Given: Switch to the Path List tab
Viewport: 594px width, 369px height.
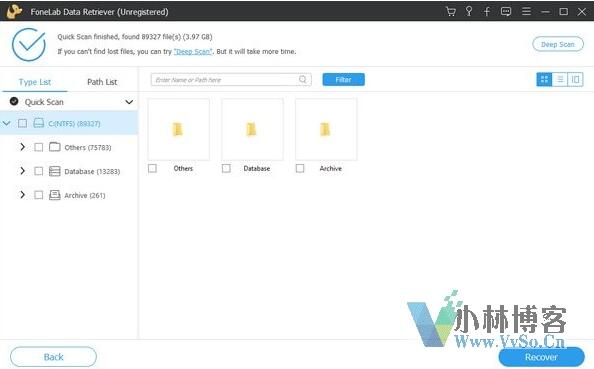Looking at the screenshot, I should point(102,82).
